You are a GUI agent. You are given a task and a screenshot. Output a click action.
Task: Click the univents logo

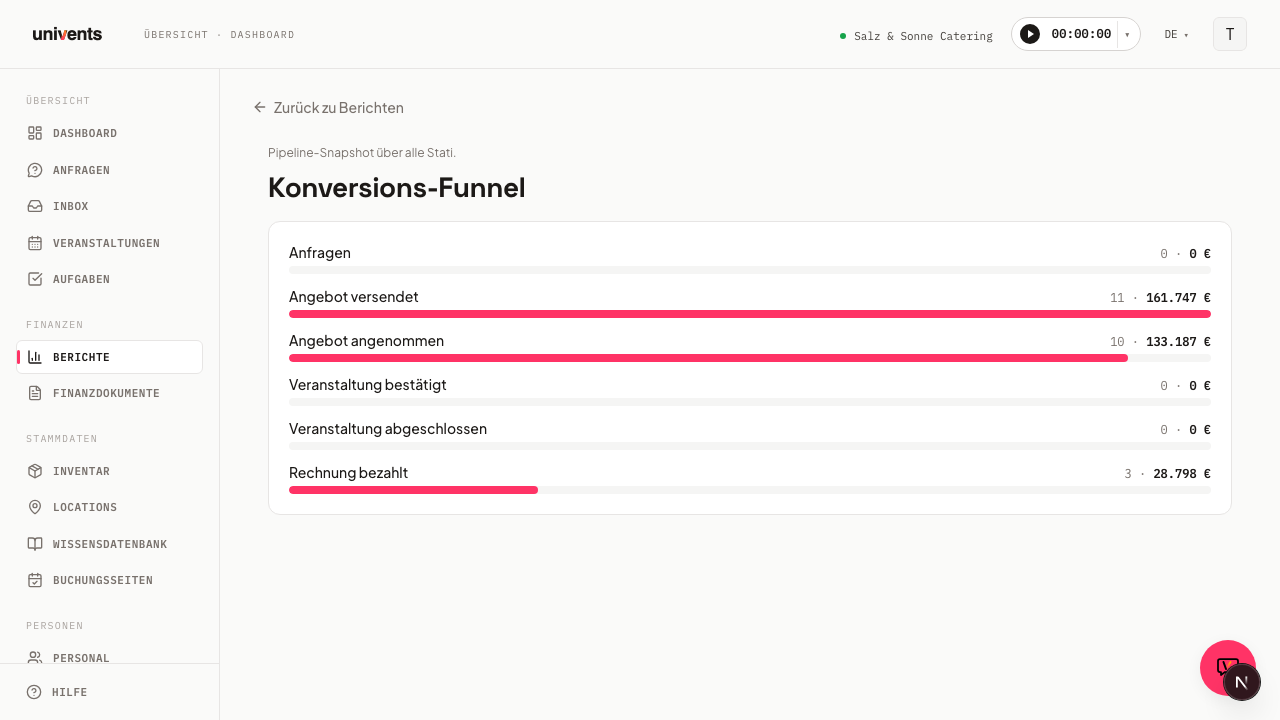click(x=67, y=34)
